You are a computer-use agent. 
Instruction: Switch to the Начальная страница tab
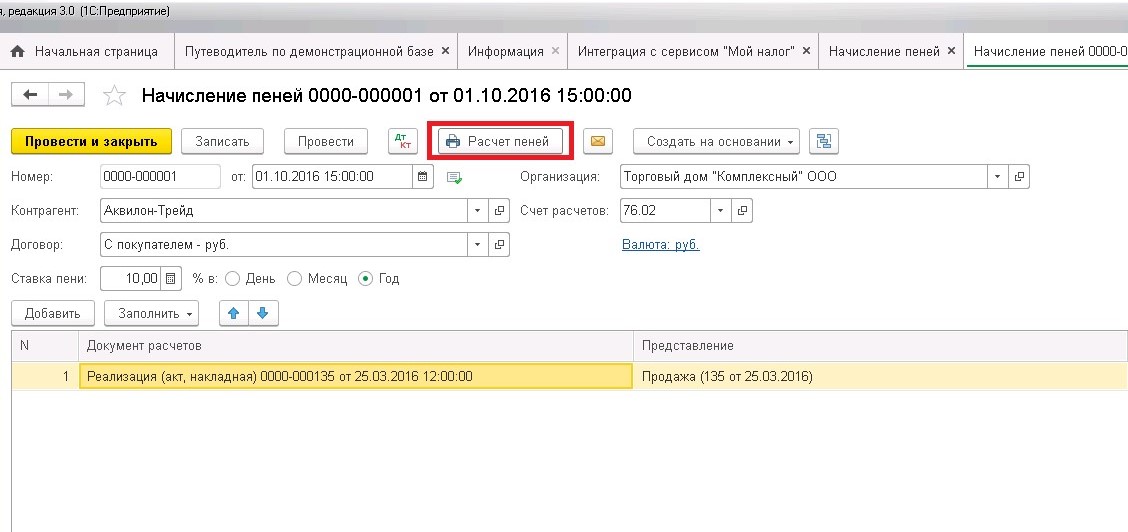(86, 51)
